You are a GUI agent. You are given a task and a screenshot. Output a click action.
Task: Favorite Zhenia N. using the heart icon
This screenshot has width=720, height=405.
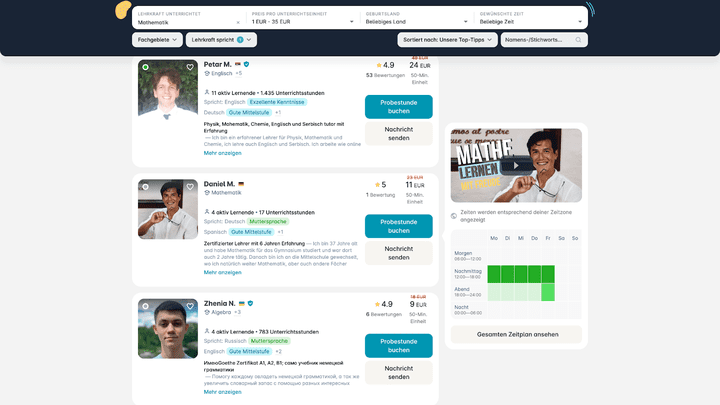click(x=190, y=305)
